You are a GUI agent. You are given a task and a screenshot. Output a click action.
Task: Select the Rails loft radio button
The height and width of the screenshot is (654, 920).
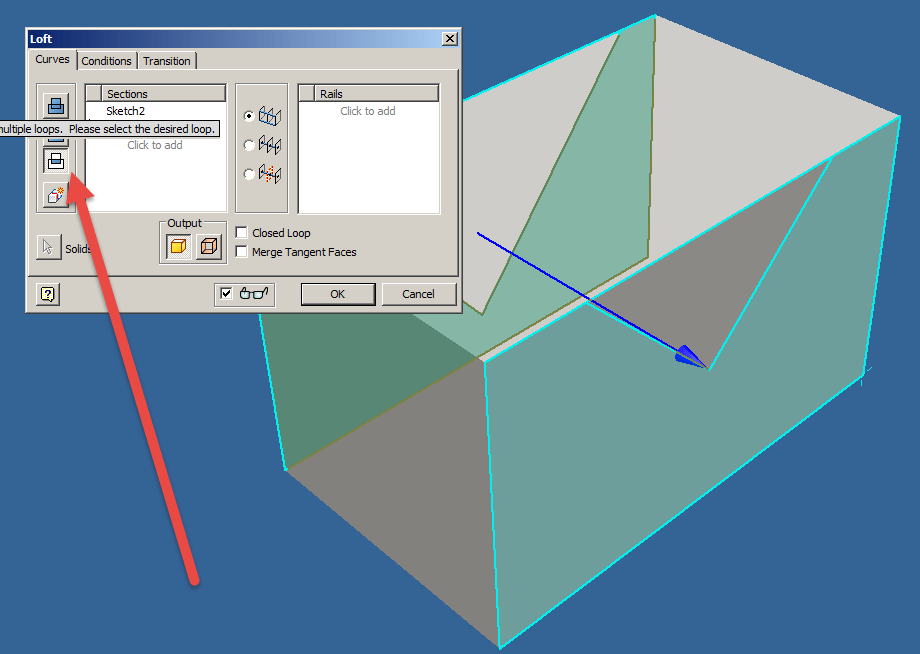coord(247,114)
